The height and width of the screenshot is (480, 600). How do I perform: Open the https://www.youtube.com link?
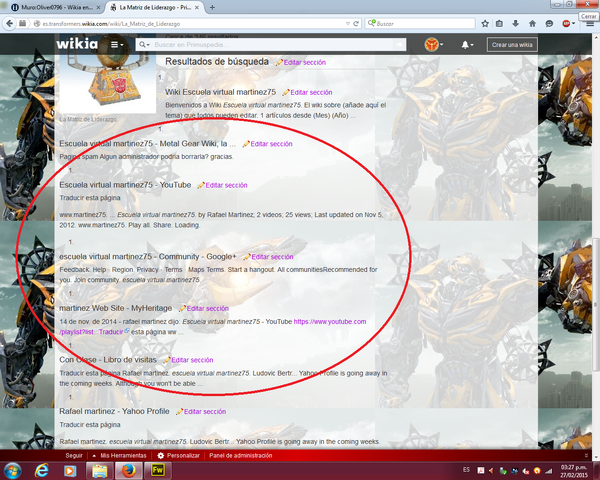pyautogui.click(x=330, y=322)
